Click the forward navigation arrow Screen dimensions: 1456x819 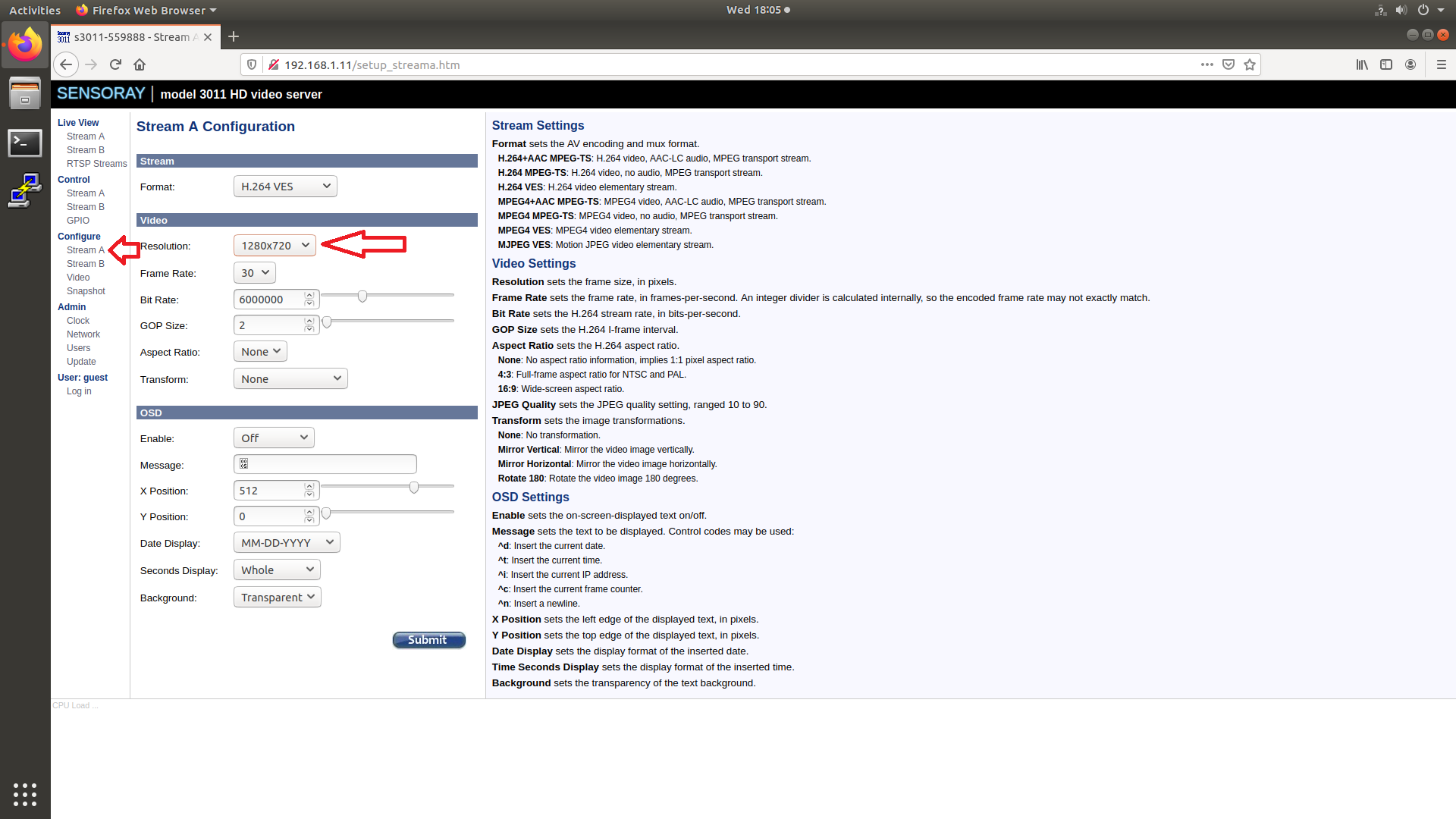tap(91, 64)
